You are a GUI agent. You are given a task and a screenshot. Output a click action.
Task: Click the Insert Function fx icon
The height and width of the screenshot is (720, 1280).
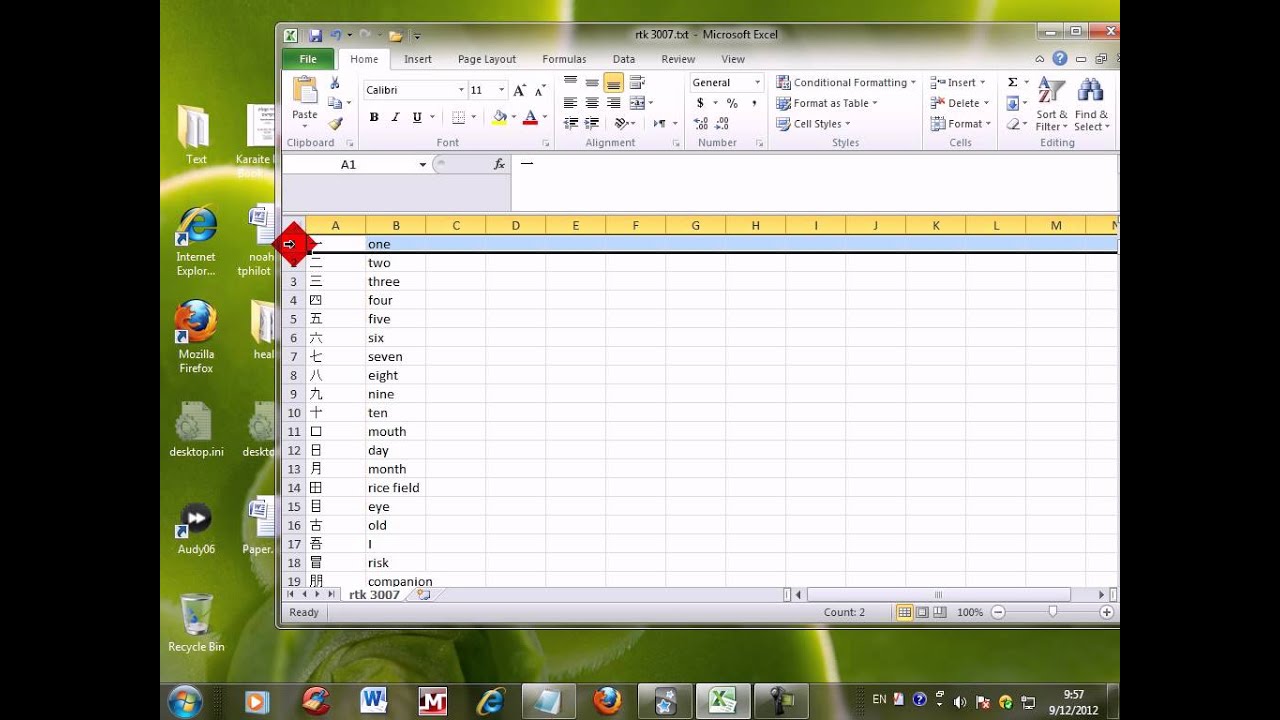[x=499, y=164]
